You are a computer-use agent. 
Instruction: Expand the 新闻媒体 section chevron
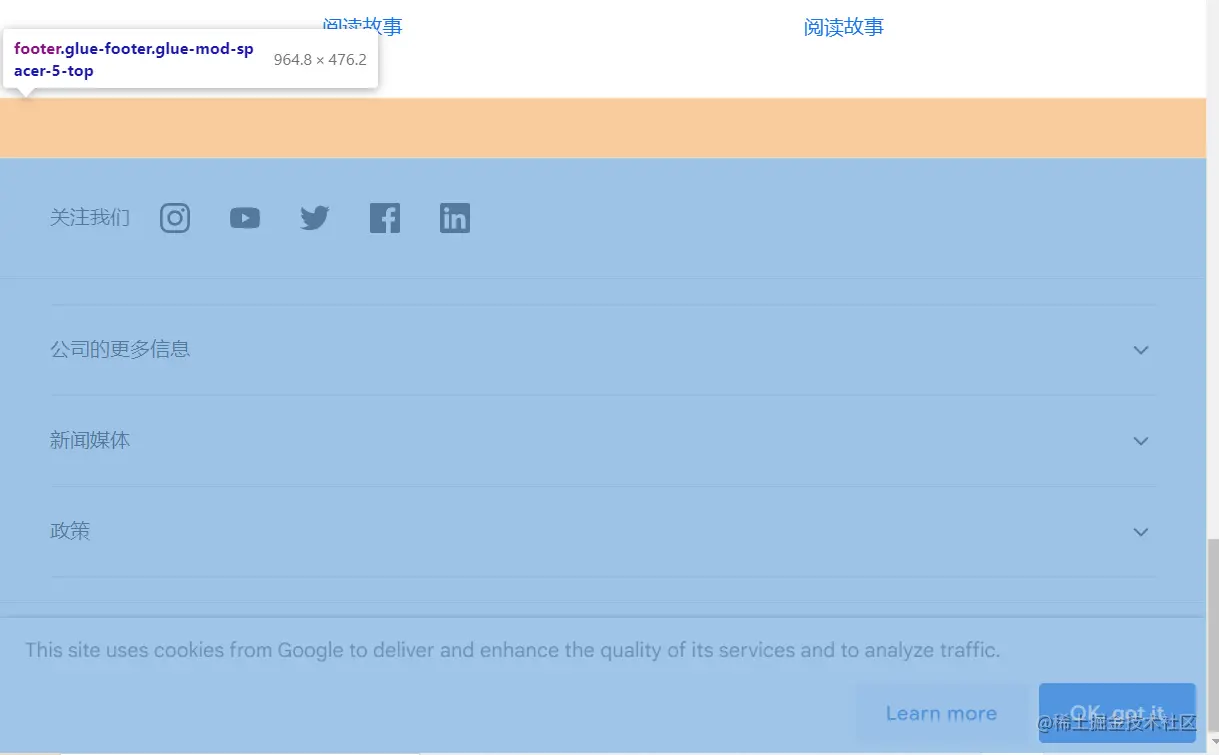point(1141,441)
